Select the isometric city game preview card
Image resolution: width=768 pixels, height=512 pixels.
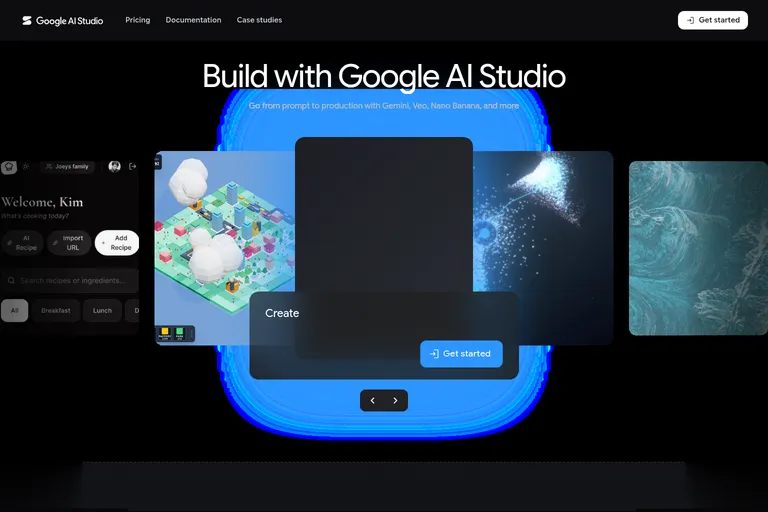(225, 248)
